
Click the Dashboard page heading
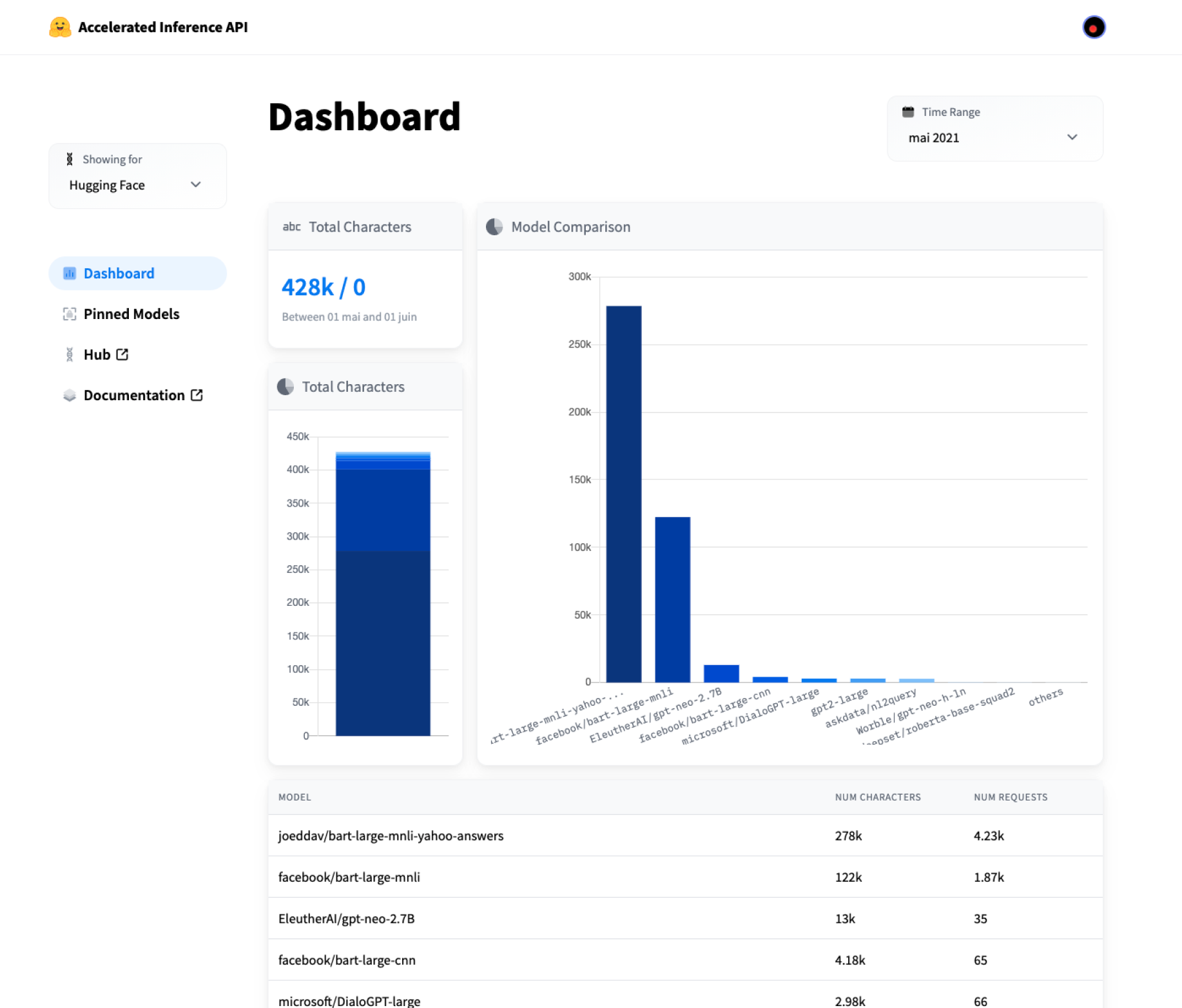(x=365, y=117)
